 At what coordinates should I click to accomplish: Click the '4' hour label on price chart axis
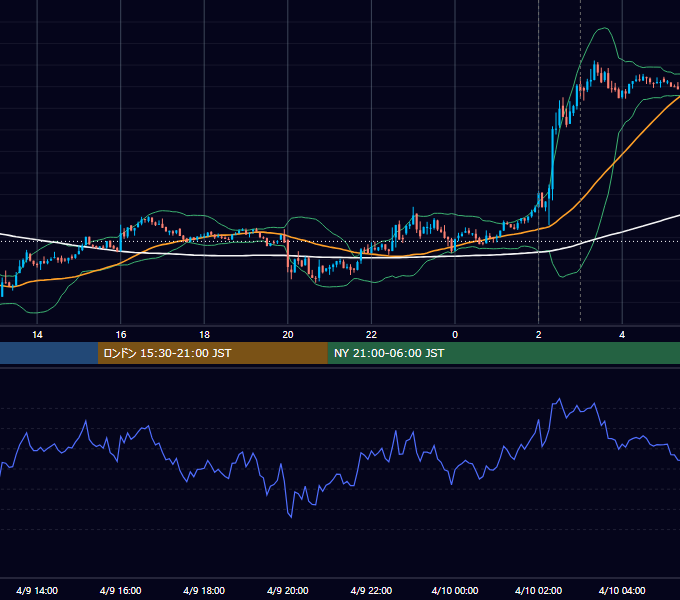point(622,335)
